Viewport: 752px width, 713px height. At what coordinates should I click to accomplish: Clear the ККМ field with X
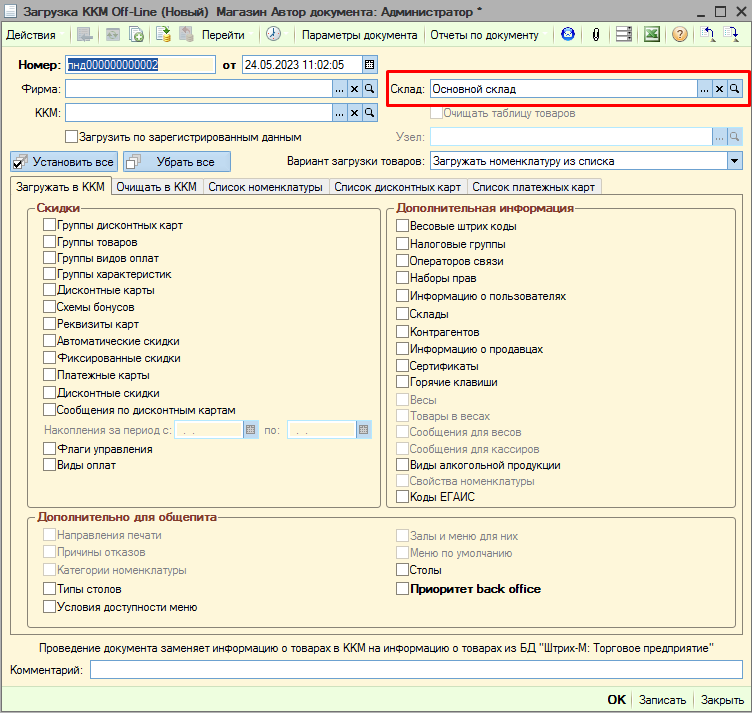tap(354, 113)
